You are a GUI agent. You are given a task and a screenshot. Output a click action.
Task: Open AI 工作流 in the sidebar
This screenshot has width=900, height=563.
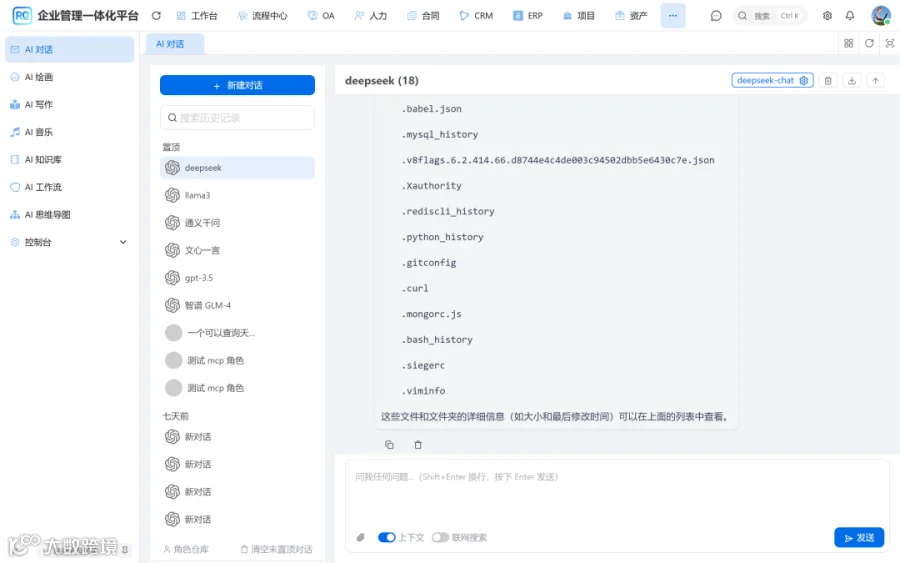click(69, 187)
